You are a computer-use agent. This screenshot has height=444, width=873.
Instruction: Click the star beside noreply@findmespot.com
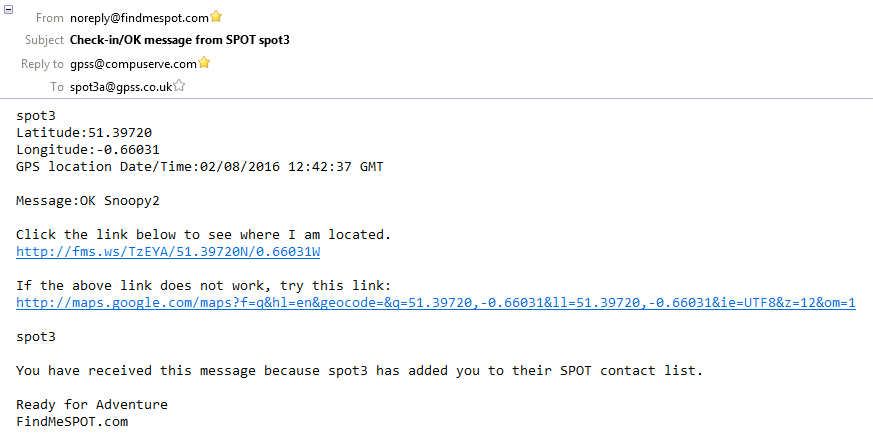pyautogui.click(x=216, y=17)
